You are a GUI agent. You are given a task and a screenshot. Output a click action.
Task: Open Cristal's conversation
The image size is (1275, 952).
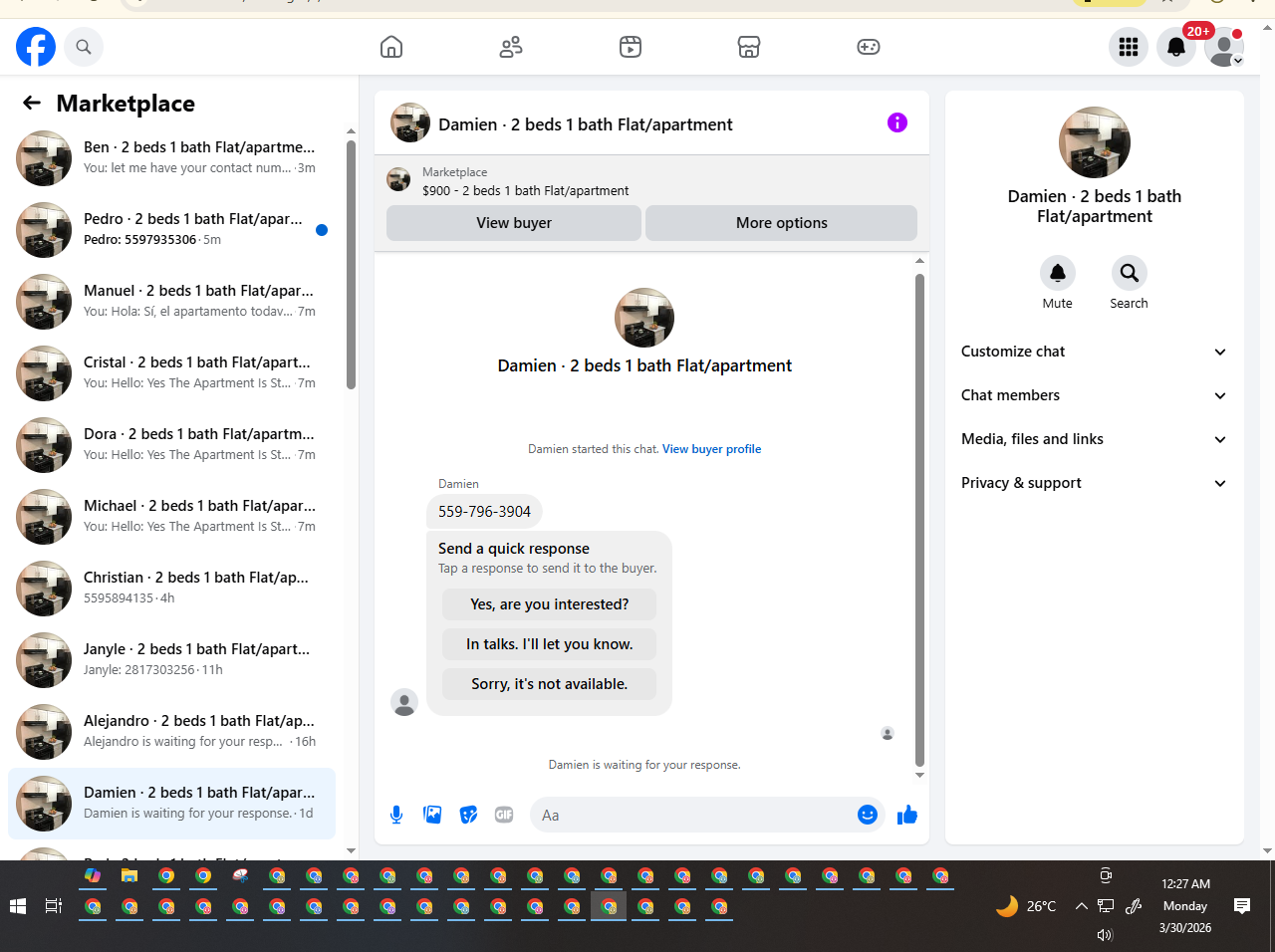pos(172,373)
